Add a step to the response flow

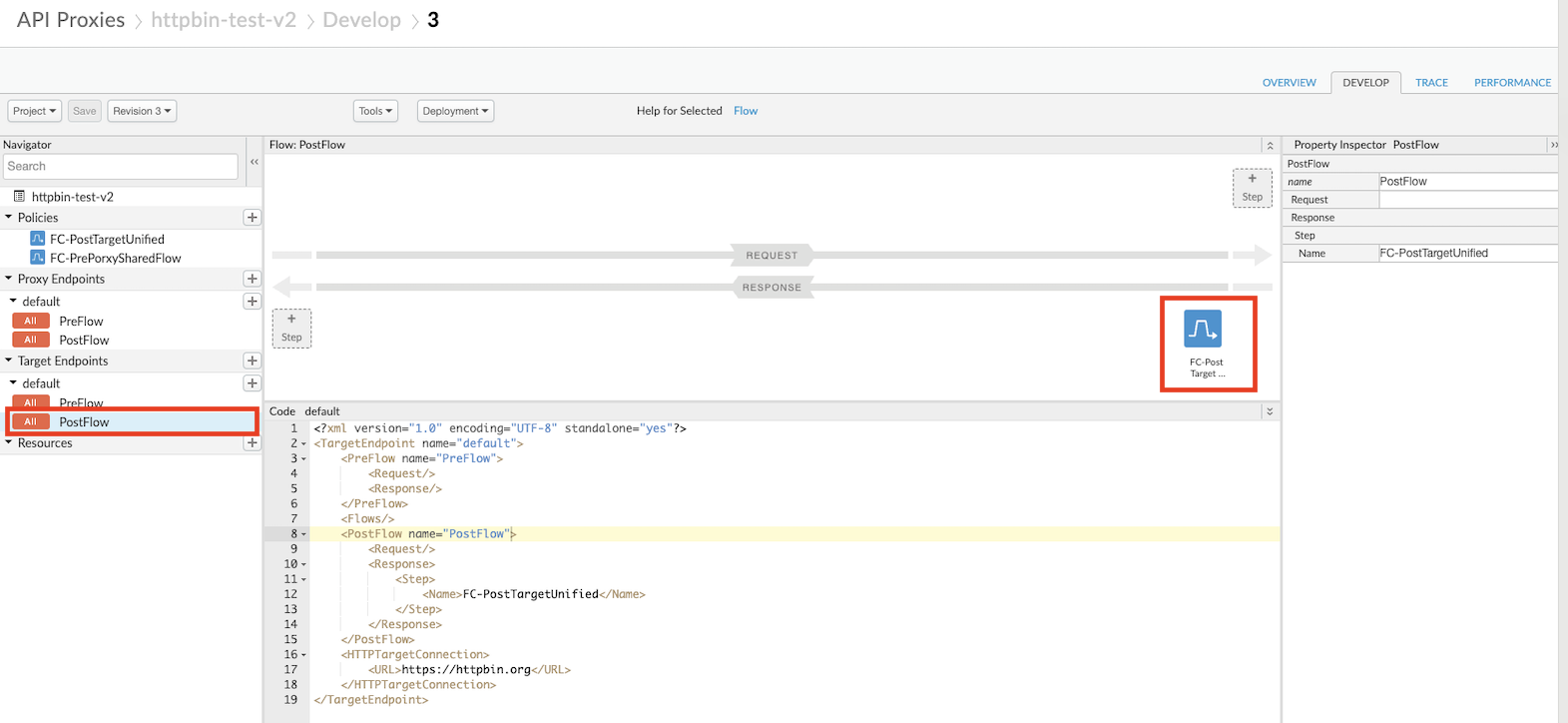click(291, 328)
